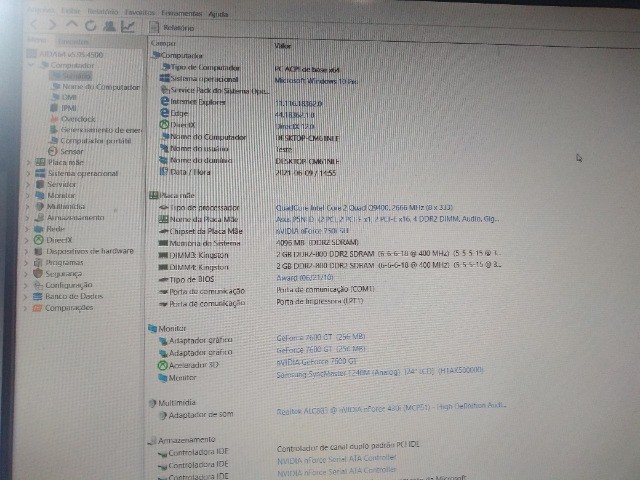Image resolution: width=640 pixels, height=480 pixels.
Task: Click the Banco de Dados icon
Action: tap(38, 296)
